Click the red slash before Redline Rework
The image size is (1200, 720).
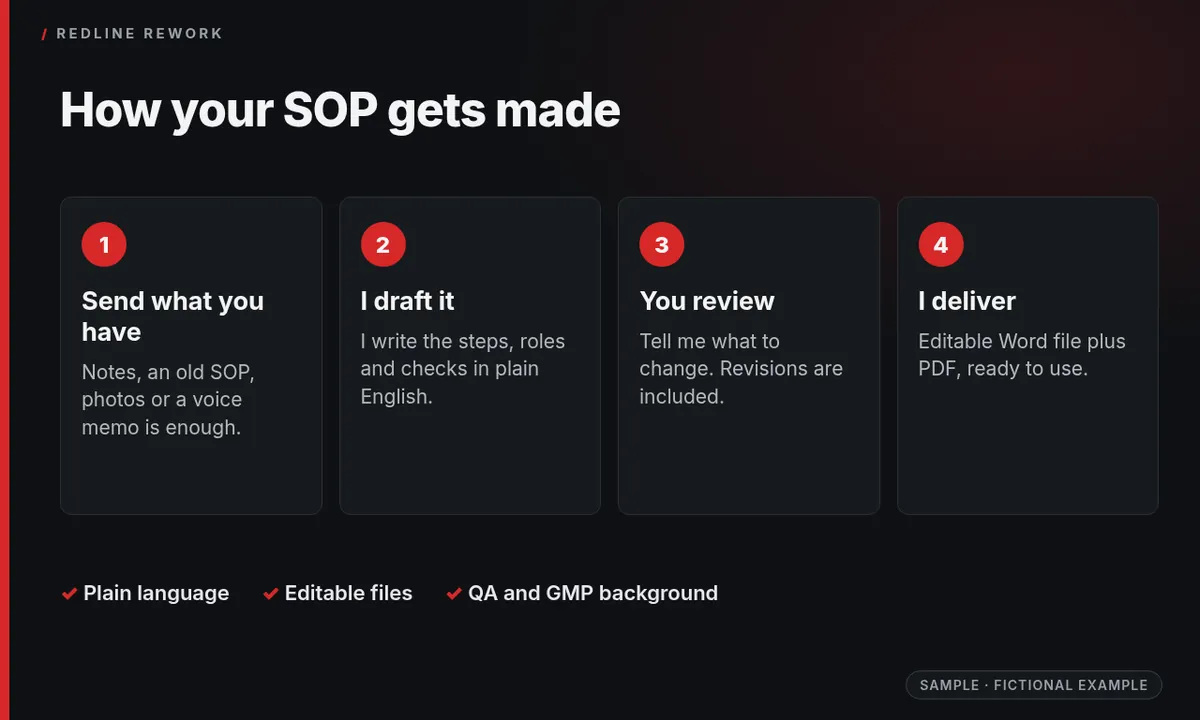(x=45, y=34)
